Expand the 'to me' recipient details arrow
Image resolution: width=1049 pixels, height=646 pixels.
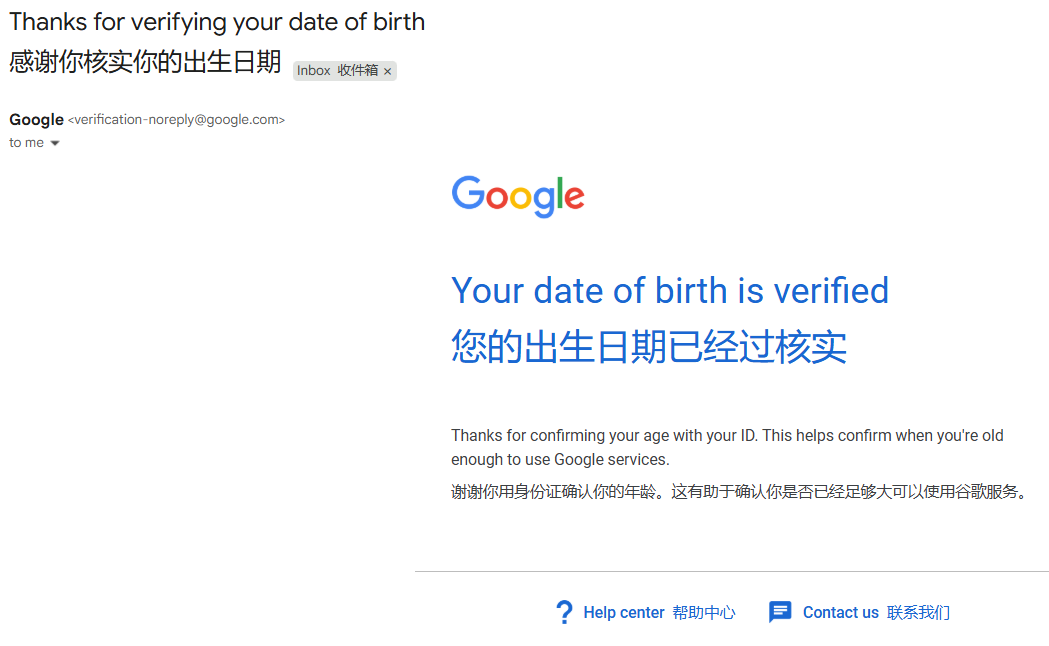(x=55, y=143)
